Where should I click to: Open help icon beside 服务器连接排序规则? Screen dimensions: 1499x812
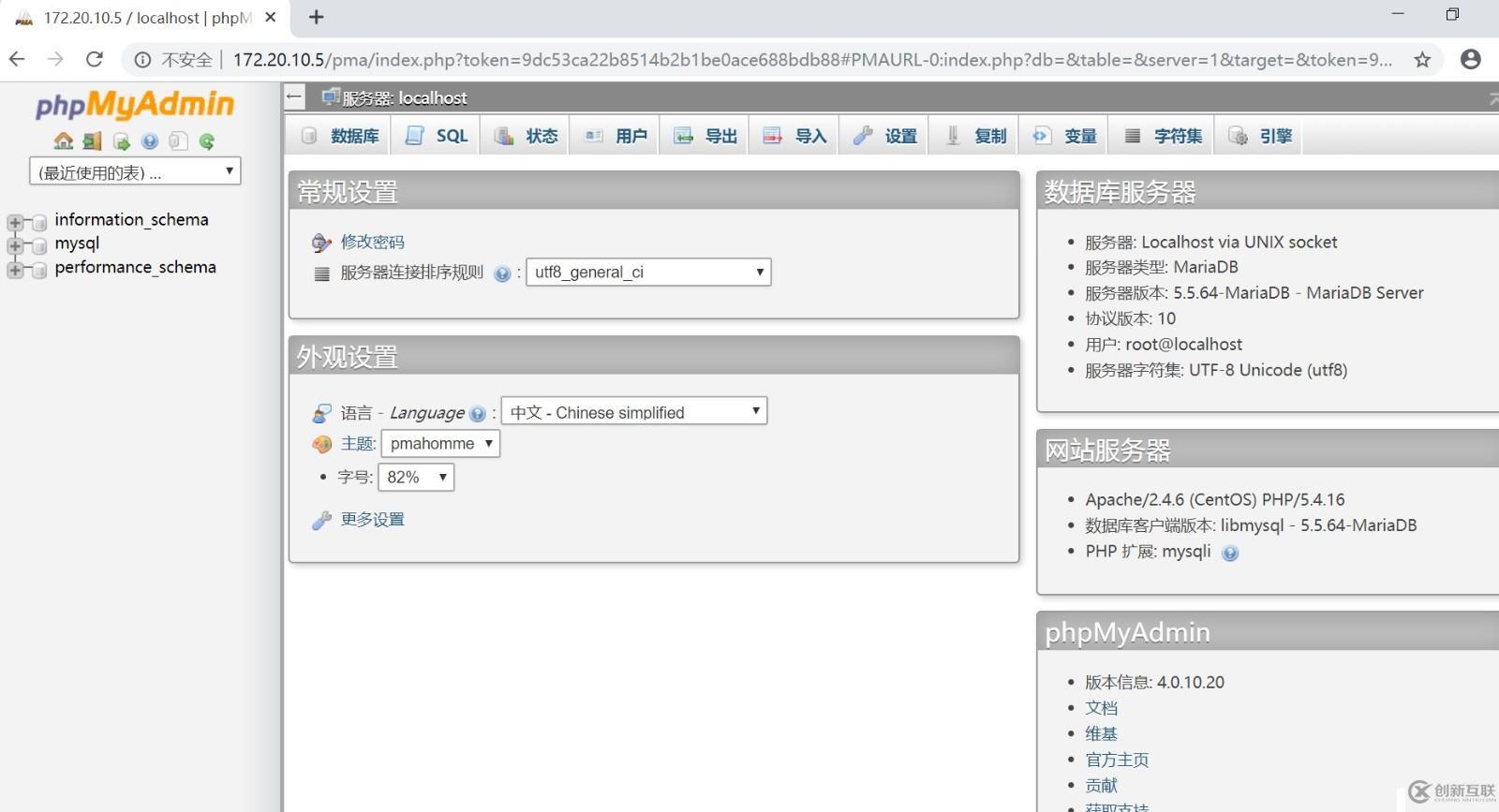pos(502,273)
